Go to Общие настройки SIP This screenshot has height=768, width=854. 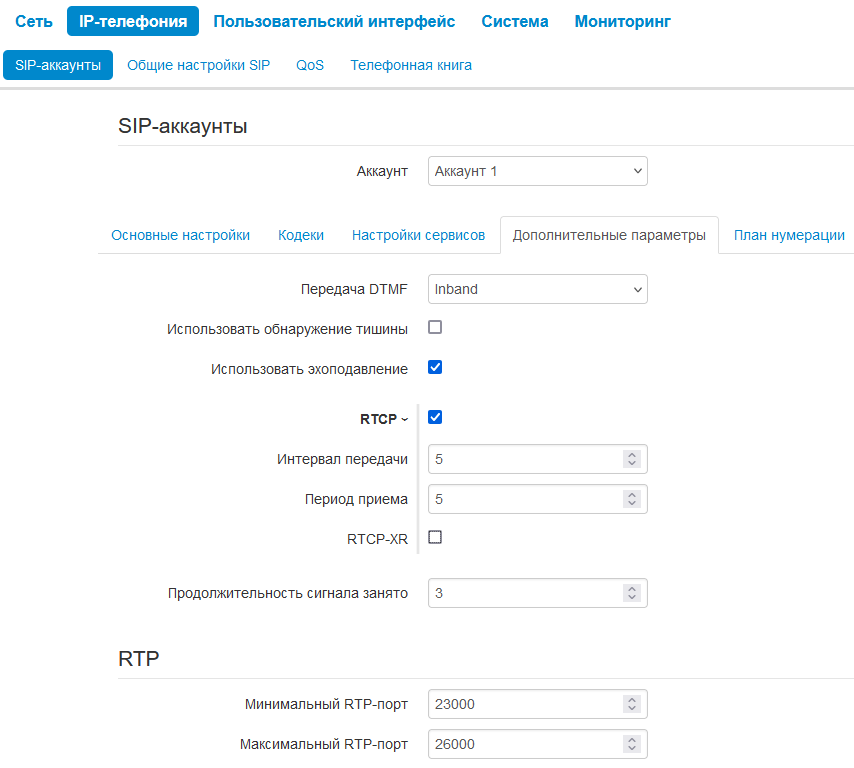coord(198,65)
